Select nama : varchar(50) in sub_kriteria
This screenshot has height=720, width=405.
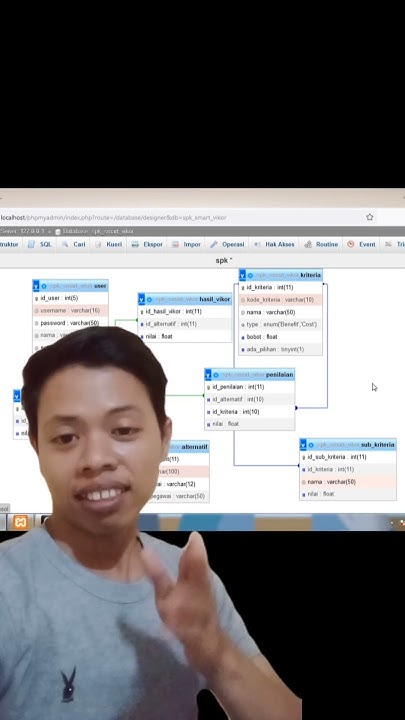[348, 482]
